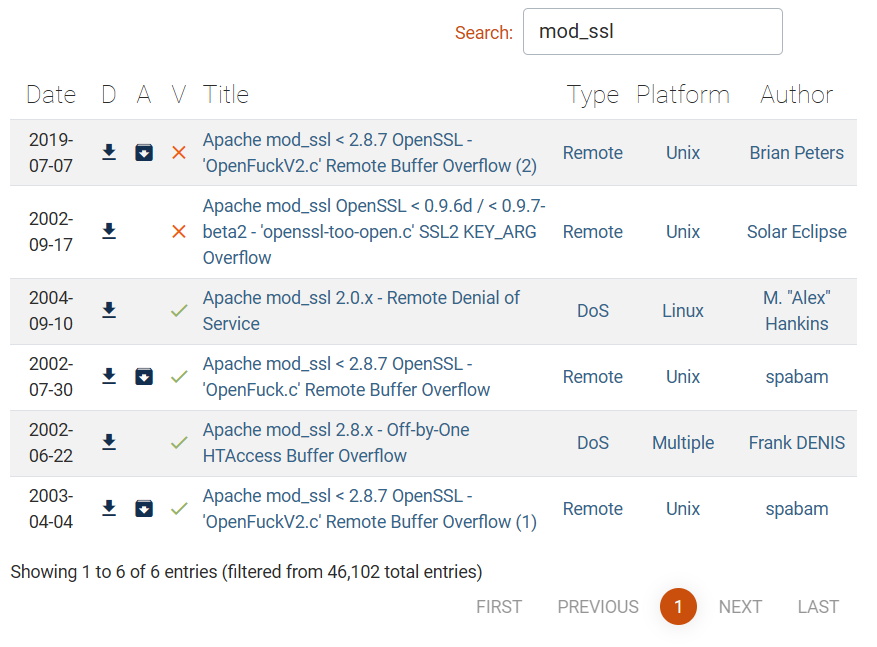Viewport: 877px width, 647px height.
Task: Jump to the LAST page of results
Action: (818, 607)
